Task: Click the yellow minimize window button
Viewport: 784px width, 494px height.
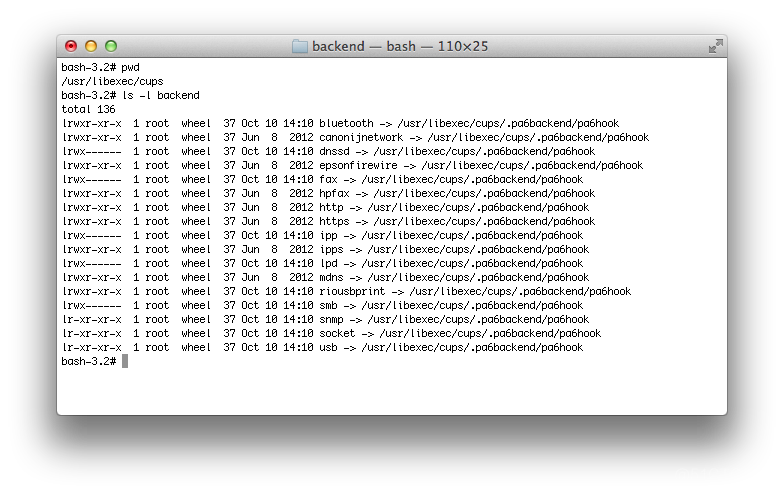Action: [x=91, y=46]
